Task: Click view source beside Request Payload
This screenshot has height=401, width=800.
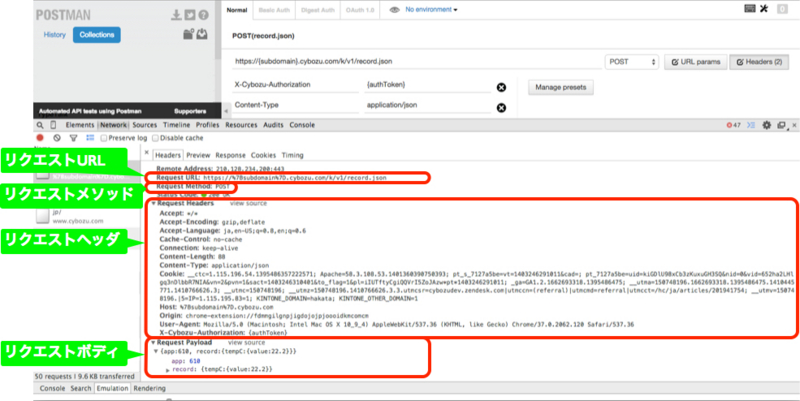Action: (246, 343)
